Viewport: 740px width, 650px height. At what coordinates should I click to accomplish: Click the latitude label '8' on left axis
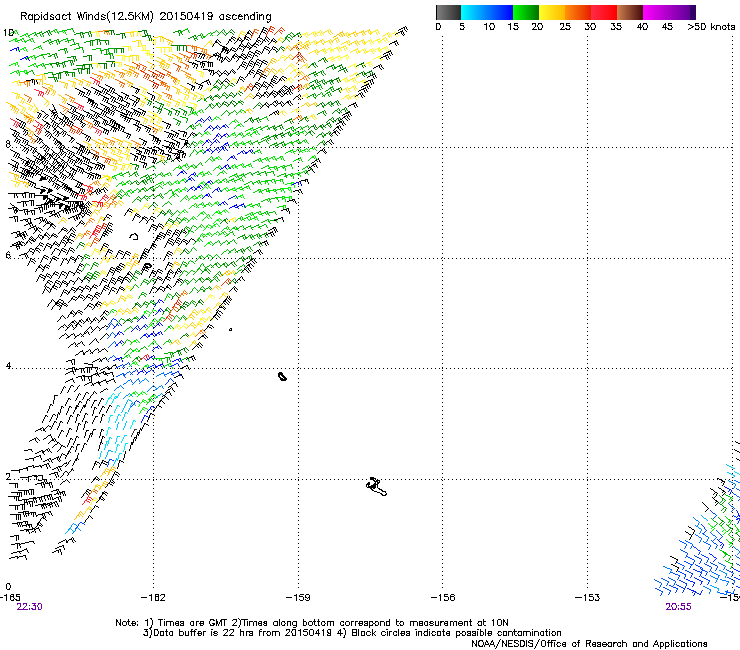(x=8, y=144)
